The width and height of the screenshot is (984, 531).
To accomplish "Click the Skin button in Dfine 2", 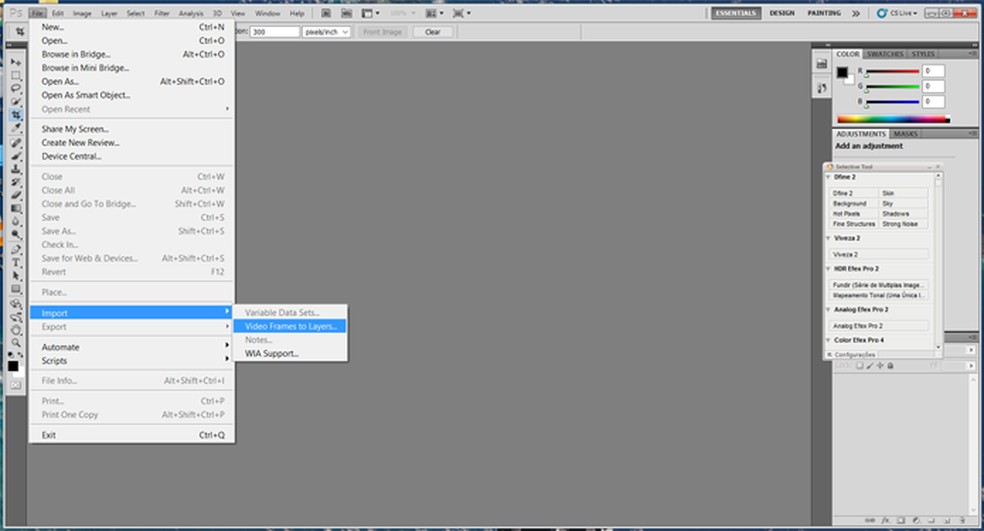I will click(904, 193).
